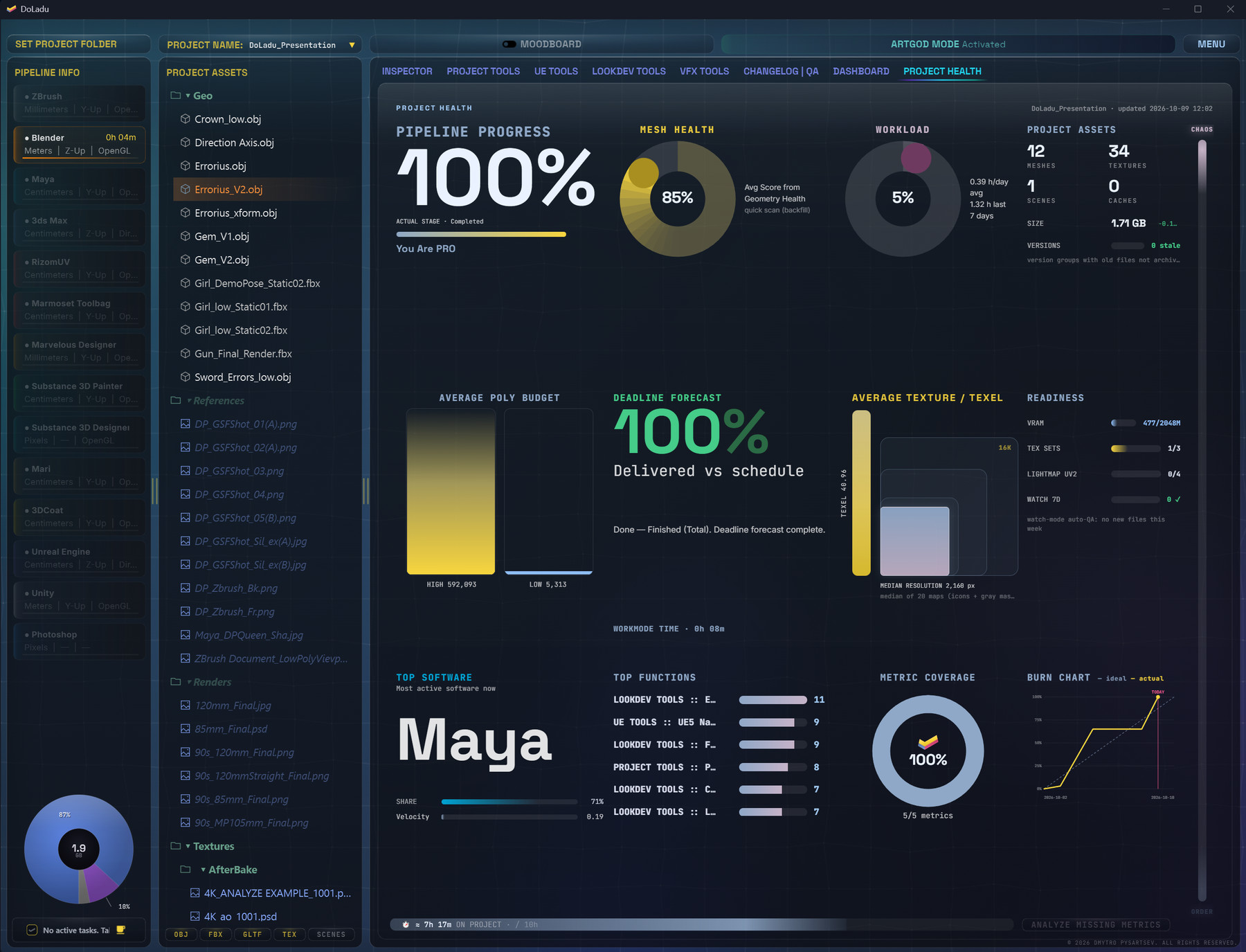1246x952 pixels.
Task: Click the mesh icon beside Crown_low.obj
Action: point(185,119)
